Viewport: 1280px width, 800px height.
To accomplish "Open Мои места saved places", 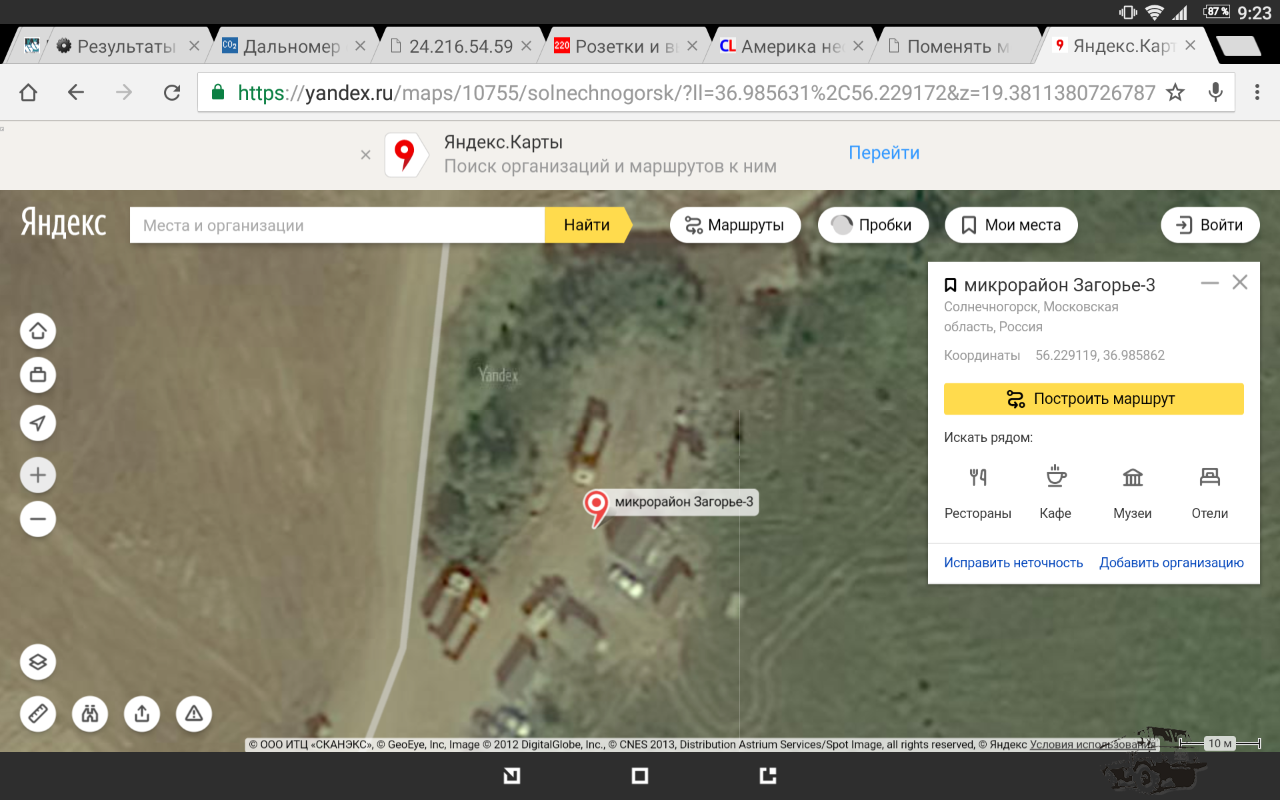I will coord(1011,225).
